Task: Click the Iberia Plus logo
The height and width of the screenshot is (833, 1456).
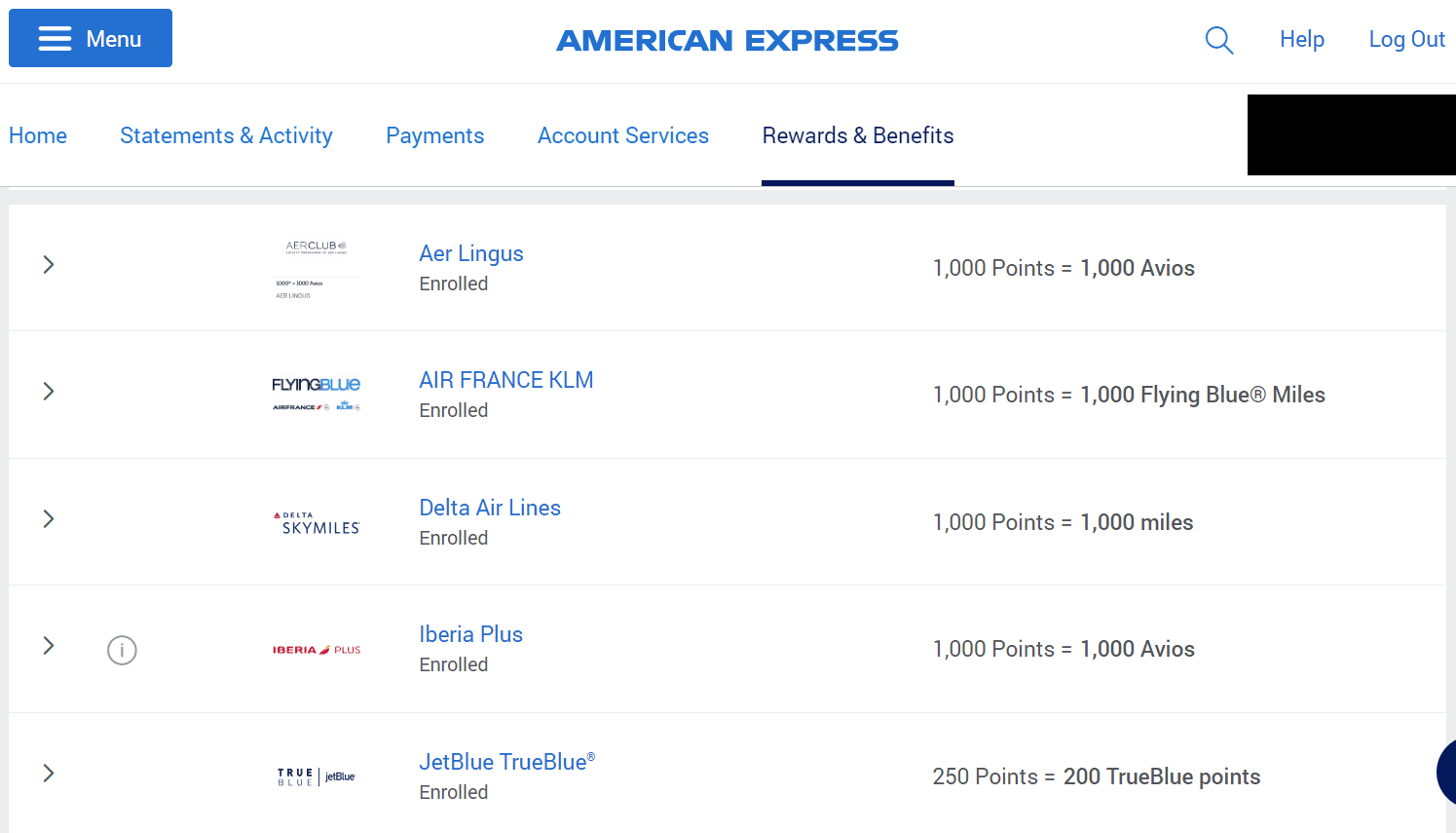Action: [x=316, y=648]
